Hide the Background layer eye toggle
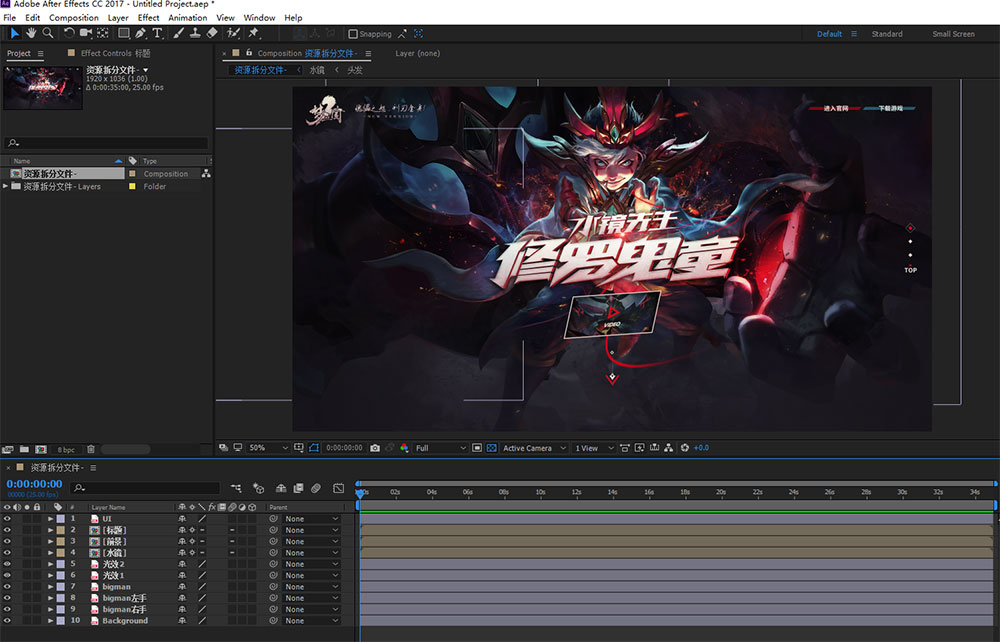Viewport: 1000px width, 642px height. click(x=7, y=620)
